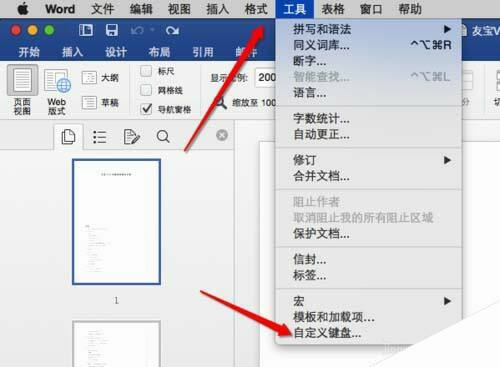500x367 pixels.
Task: Show document map list tab
Action: tap(100, 137)
